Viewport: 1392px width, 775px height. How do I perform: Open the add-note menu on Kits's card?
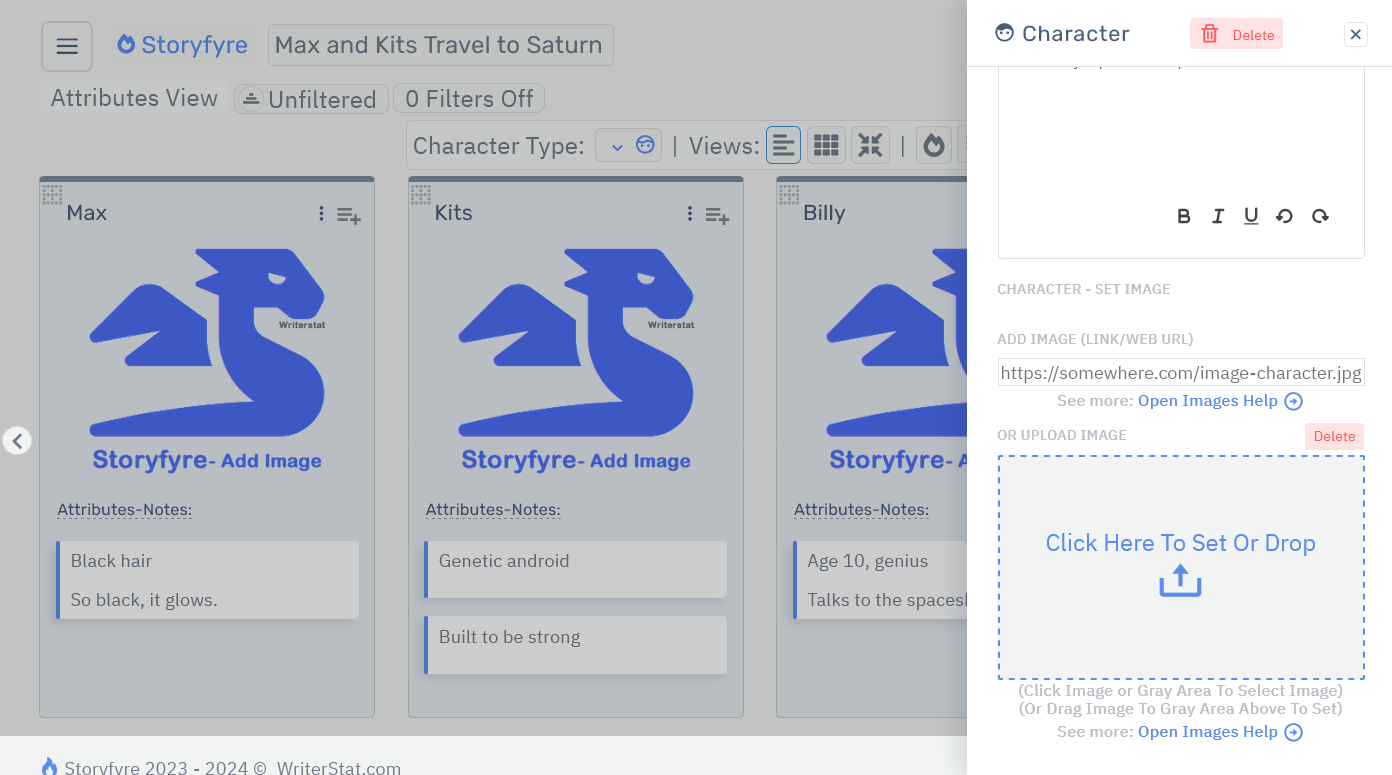(716, 215)
